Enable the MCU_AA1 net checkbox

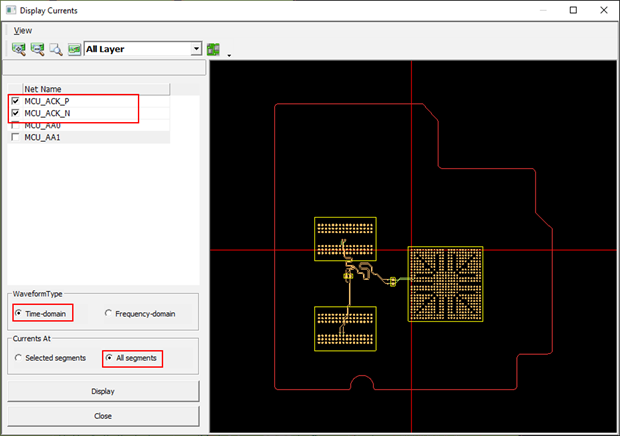[15, 137]
